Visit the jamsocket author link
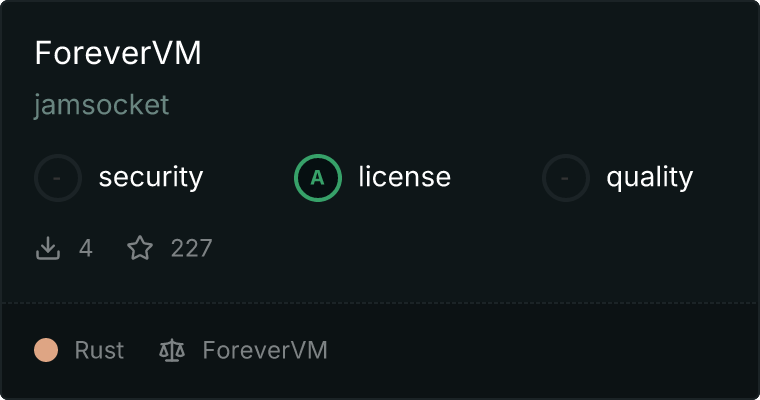This screenshot has width=760, height=400. tap(101, 105)
